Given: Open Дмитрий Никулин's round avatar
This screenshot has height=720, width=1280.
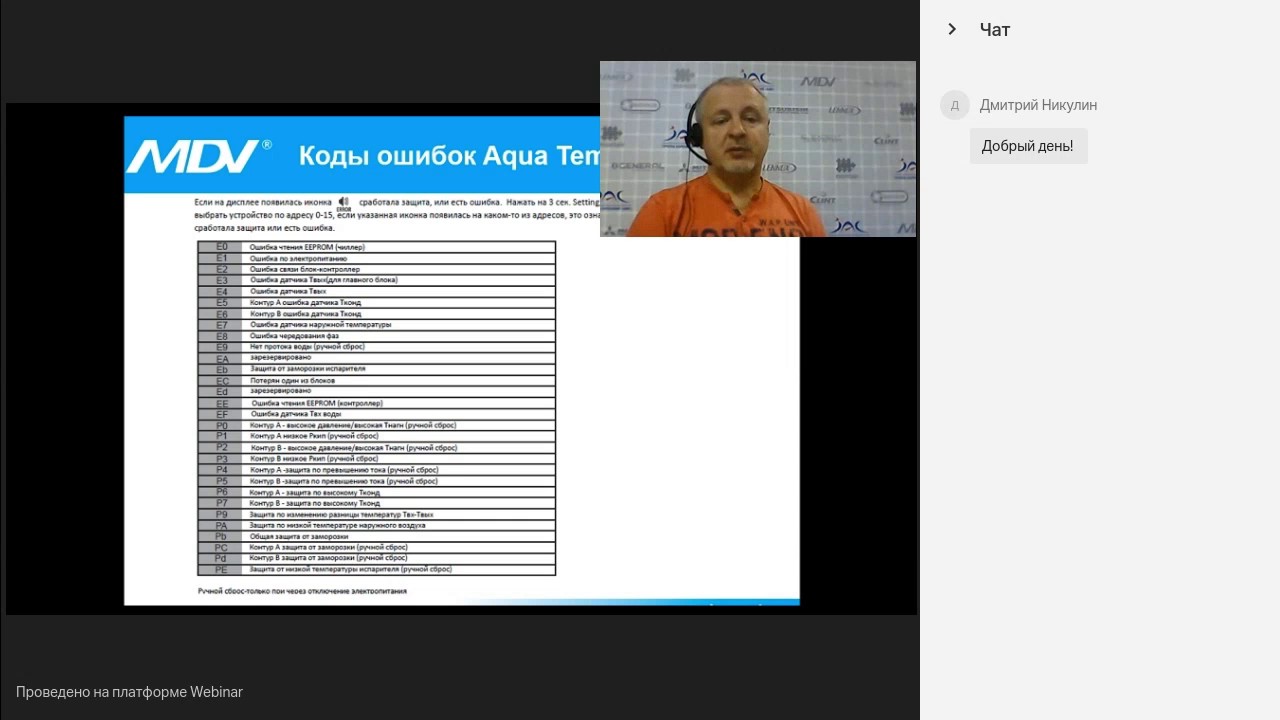Looking at the screenshot, I should point(955,105).
